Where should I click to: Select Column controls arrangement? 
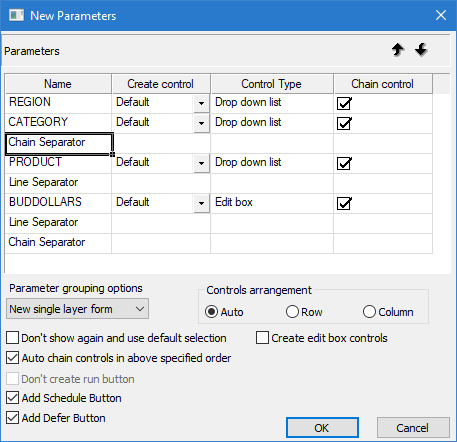pyautogui.click(x=369, y=312)
